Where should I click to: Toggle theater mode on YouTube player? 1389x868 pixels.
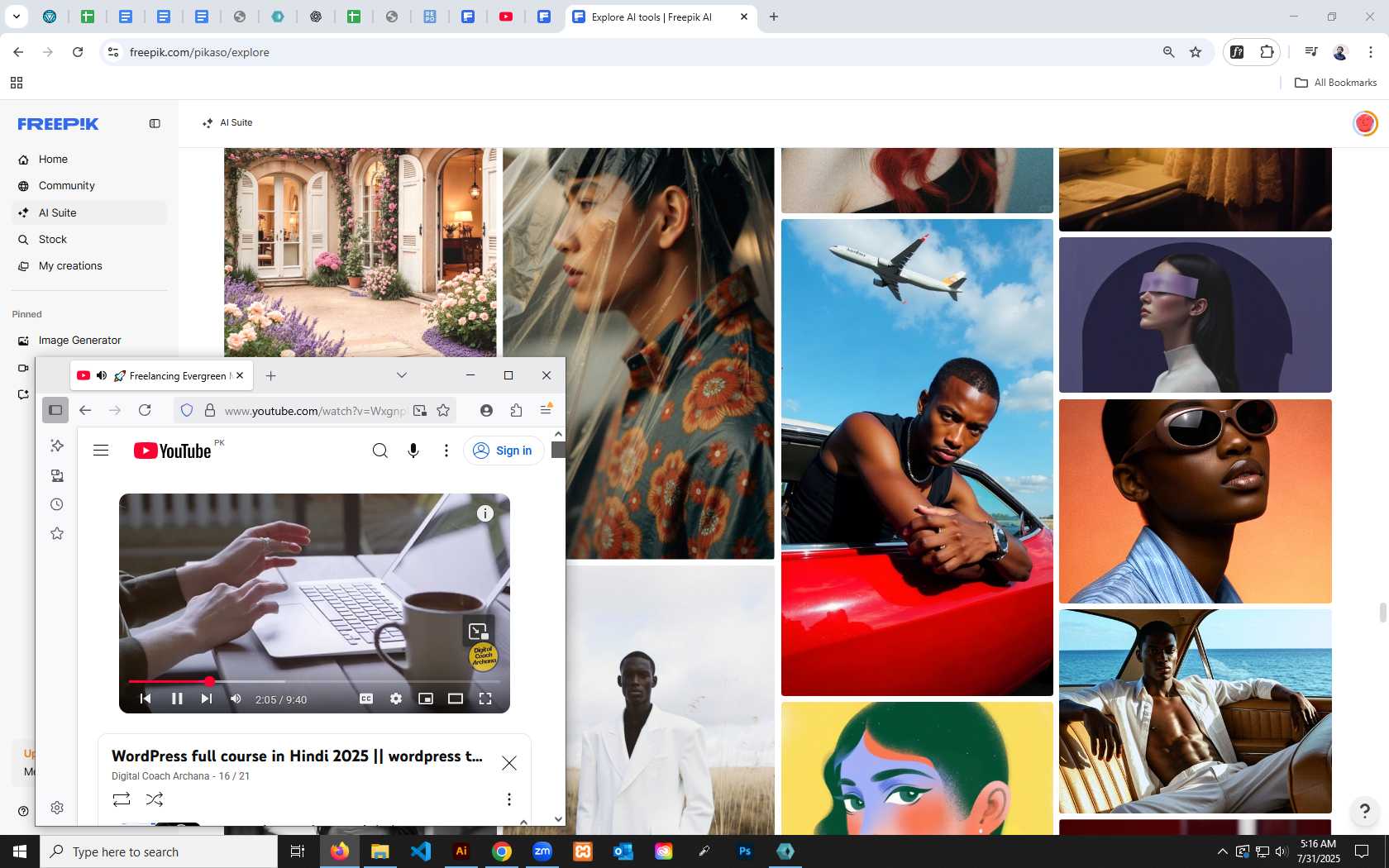[x=456, y=699]
